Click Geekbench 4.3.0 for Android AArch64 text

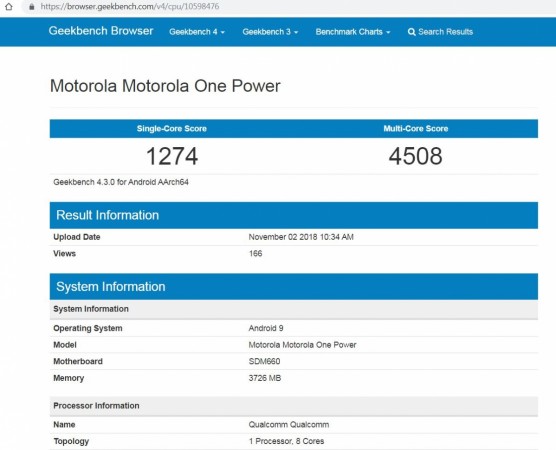[x=121, y=182]
